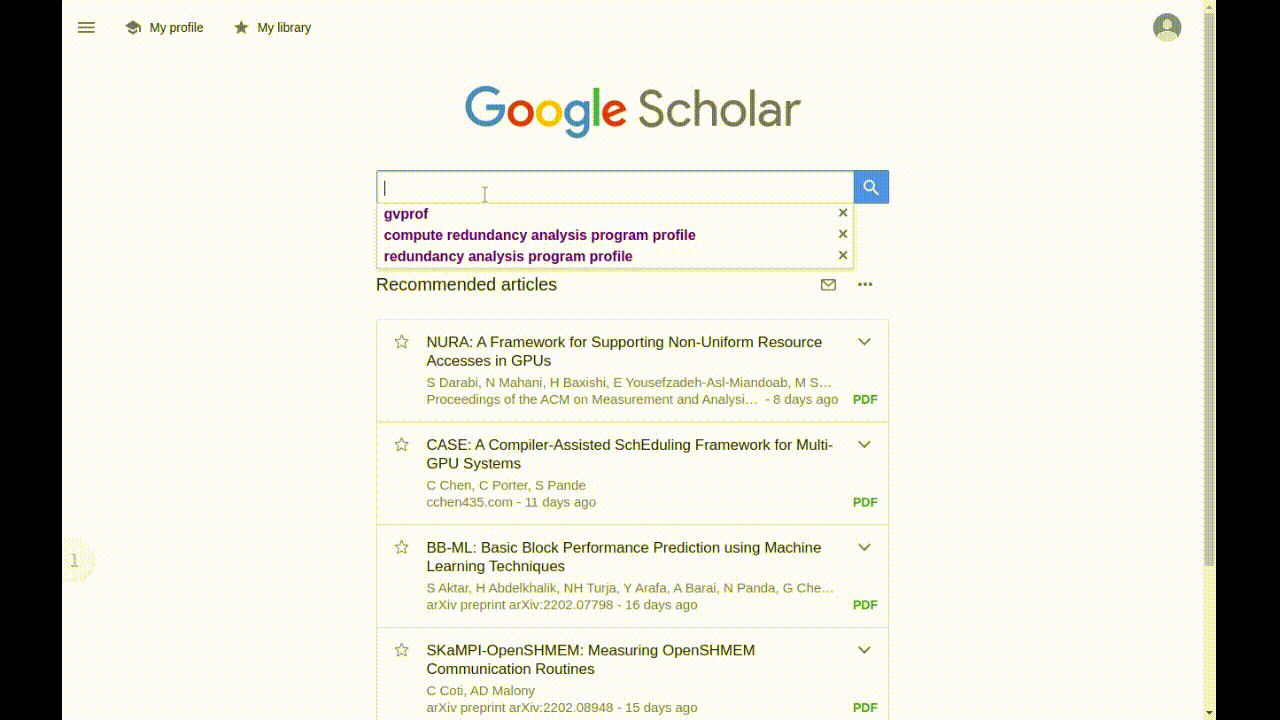The height and width of the screenshot is (720, 1280).
Task: Star the SKaMPI-OpenSHMEM article
Action: 401,650
